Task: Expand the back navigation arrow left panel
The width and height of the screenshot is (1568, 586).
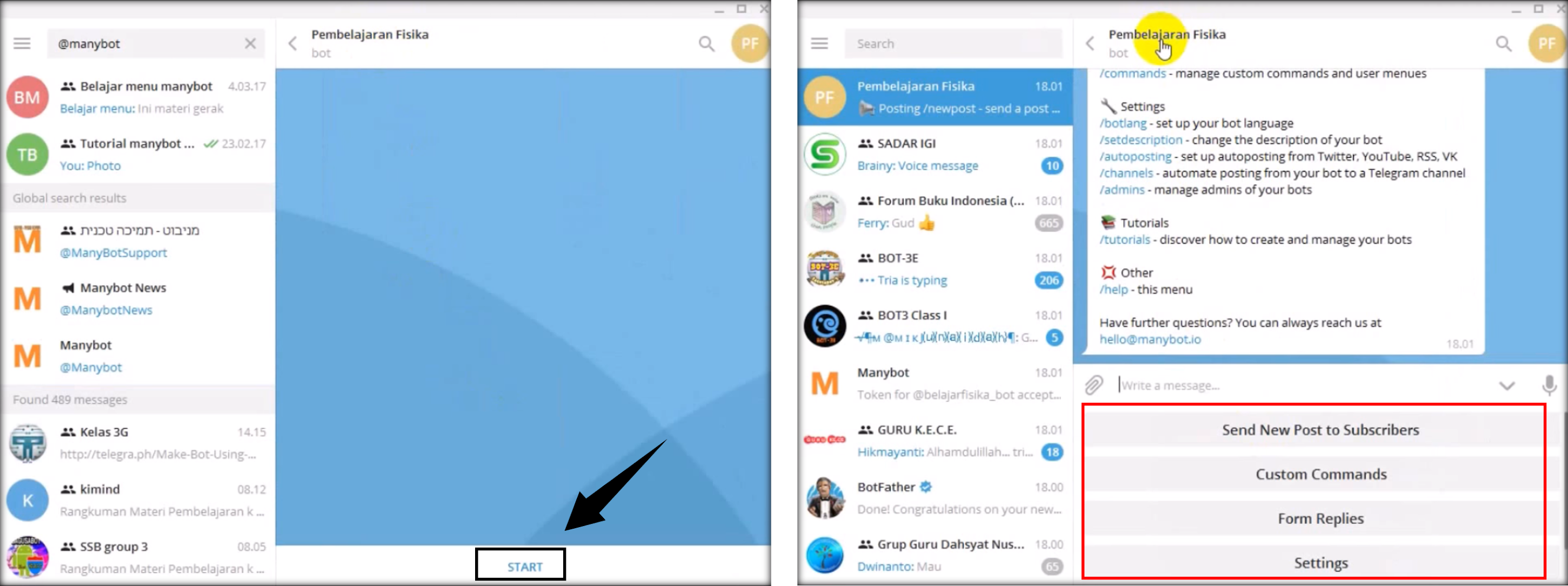Action: 294,43
